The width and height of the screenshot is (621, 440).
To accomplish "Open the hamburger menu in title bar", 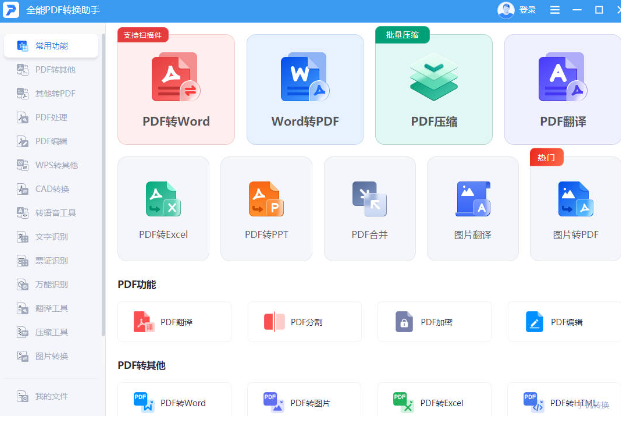I will [x=555, y=10].
